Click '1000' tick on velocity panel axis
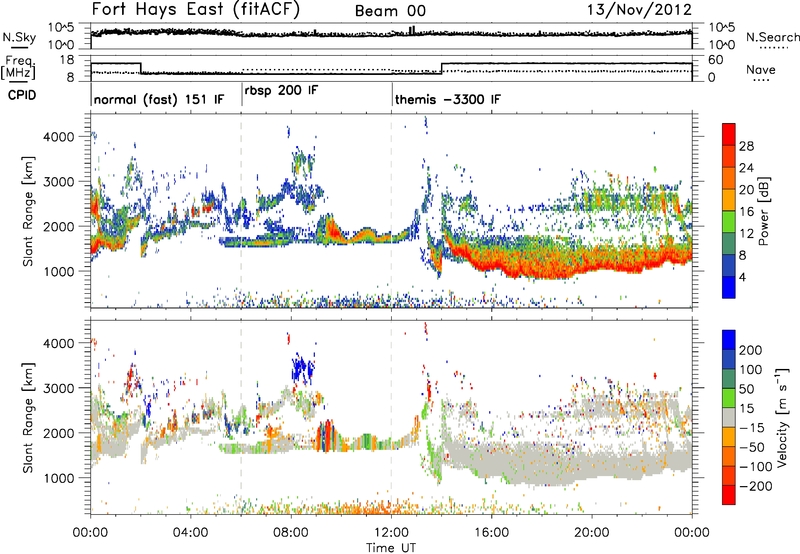This screenshot has width=800, height=554. (x=58, y=478)
